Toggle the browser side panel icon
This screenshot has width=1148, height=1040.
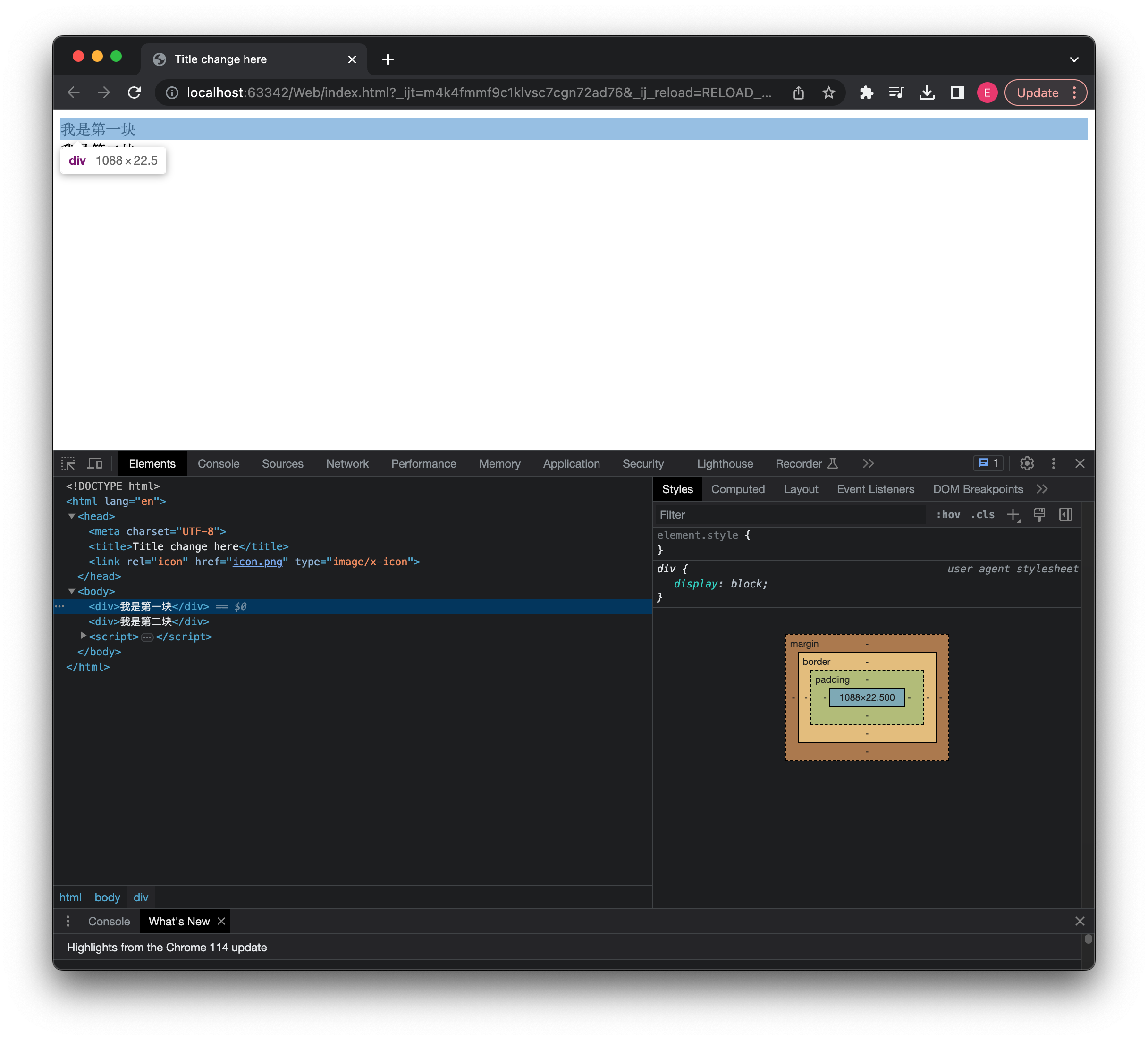point(957,93)
